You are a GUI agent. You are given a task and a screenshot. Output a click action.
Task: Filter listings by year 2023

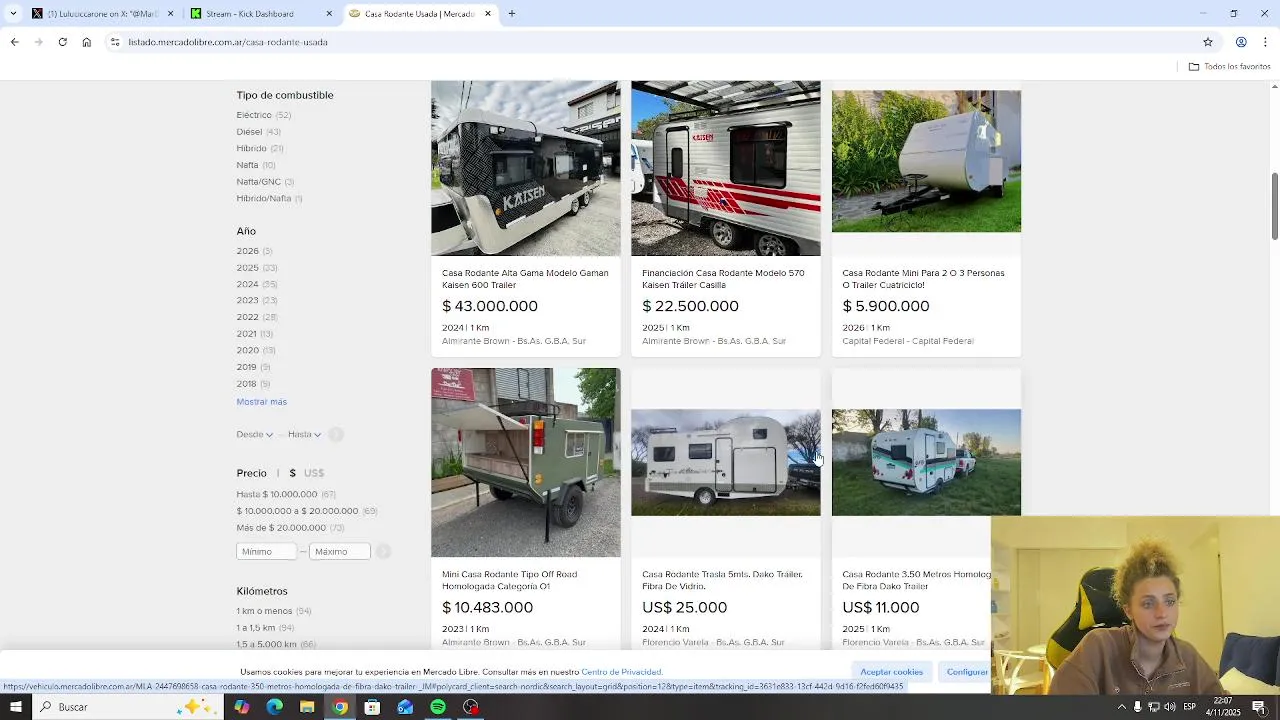pyautogui.click(x=256, y=300)
